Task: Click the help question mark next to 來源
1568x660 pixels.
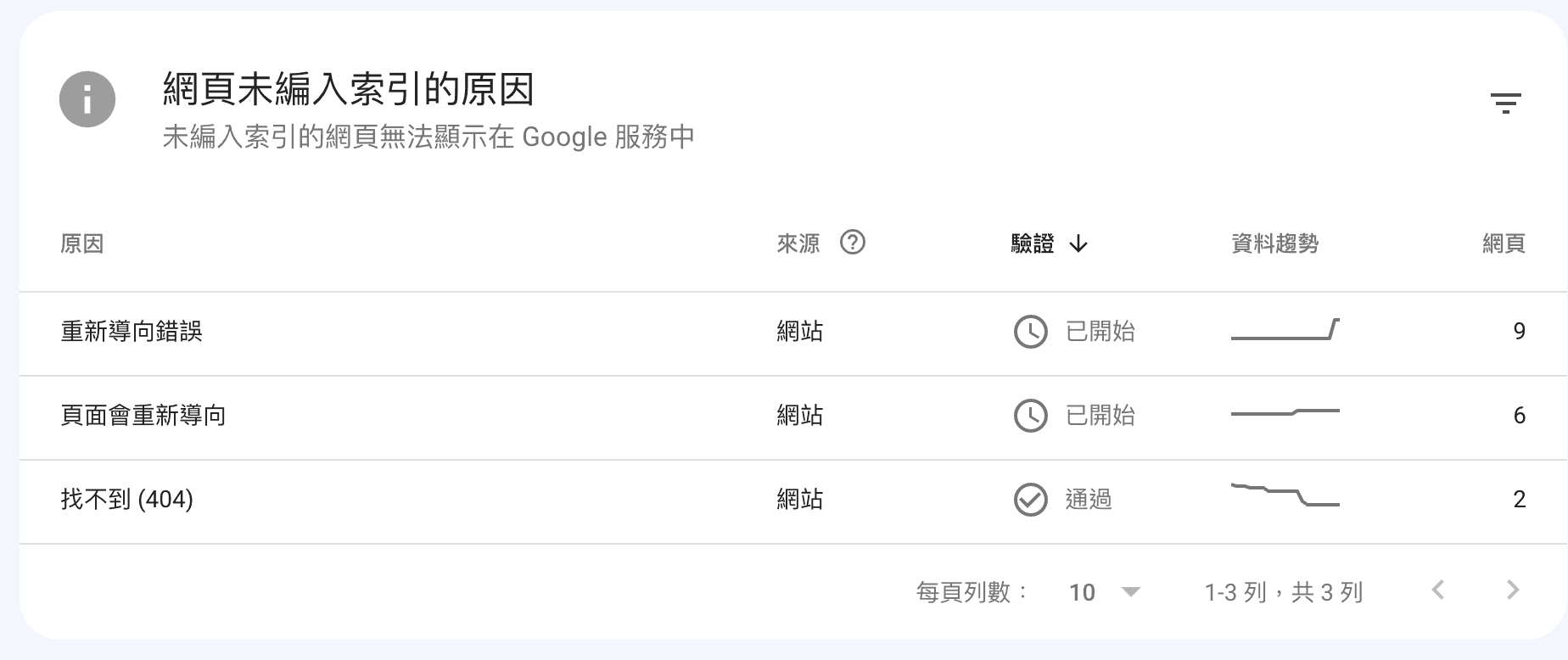Action: coord(852,243)
